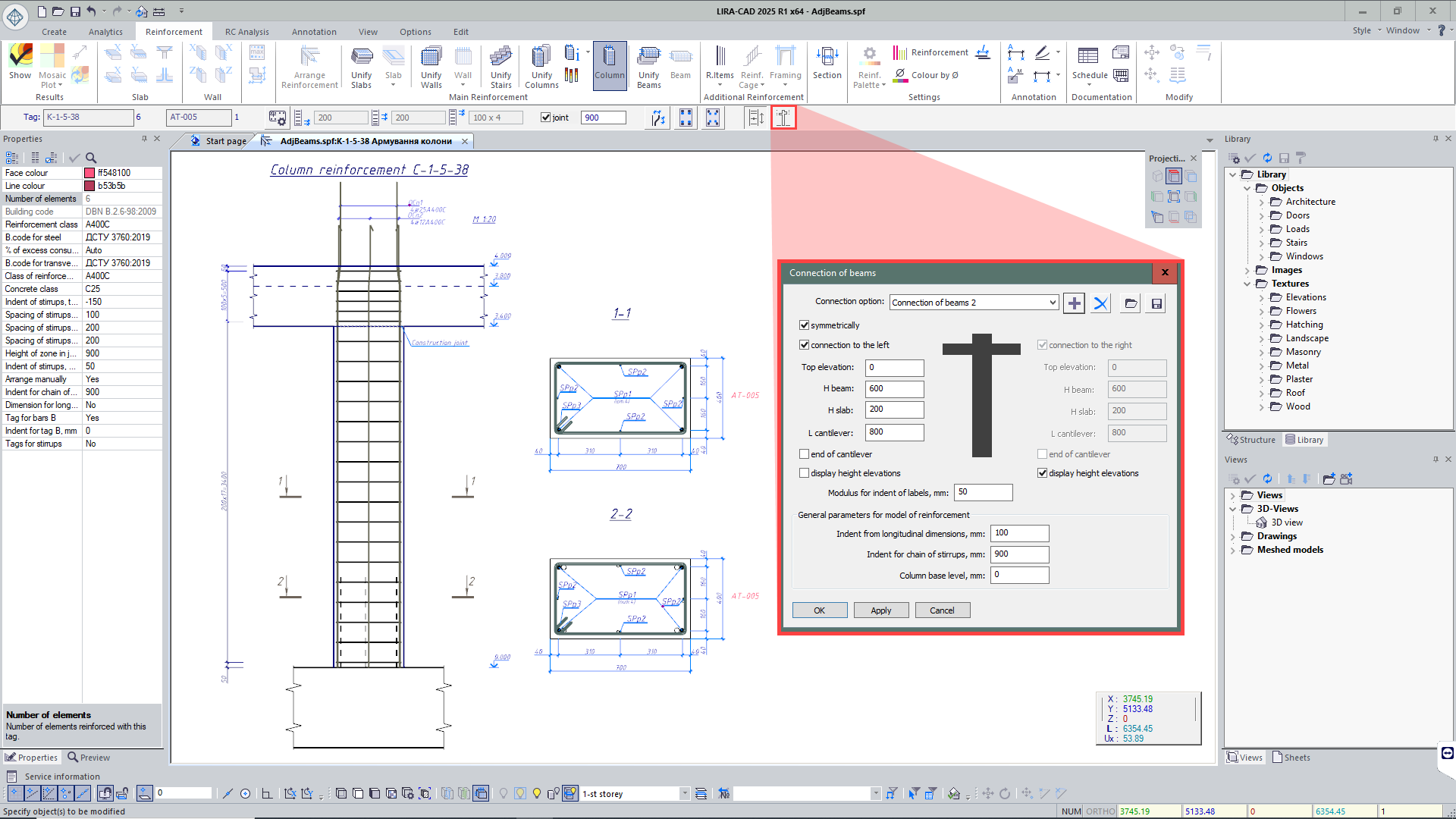1456x819 pixels.
Task: Open the Annotation ribbon tab
Action: [x=313, y=32]
